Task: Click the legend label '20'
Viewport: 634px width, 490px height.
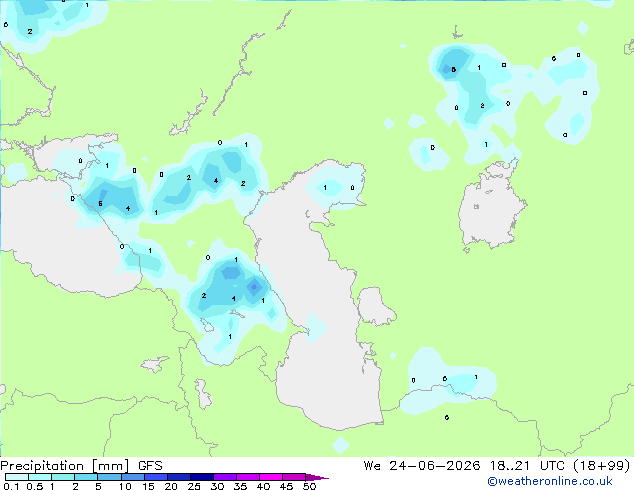Action: point(171,486)
